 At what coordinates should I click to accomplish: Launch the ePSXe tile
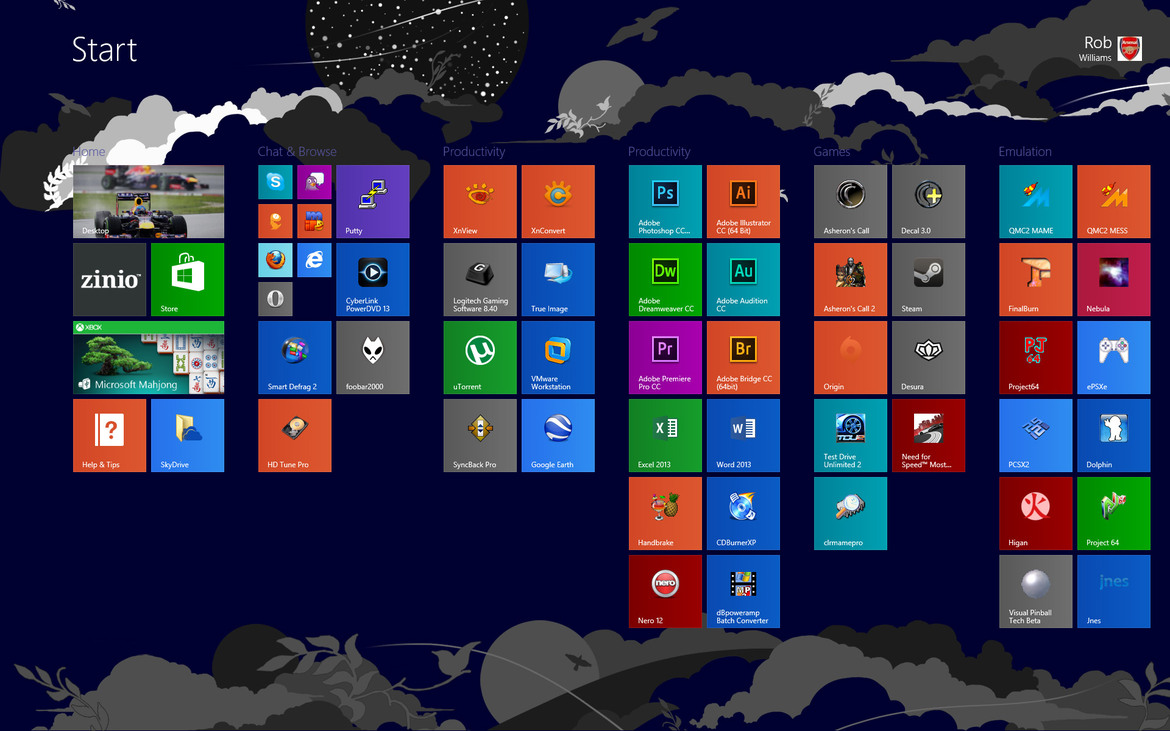click(x=1114, y=357)
